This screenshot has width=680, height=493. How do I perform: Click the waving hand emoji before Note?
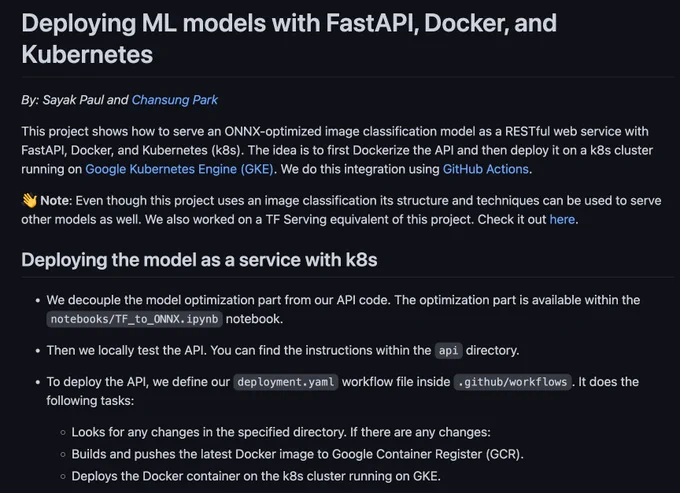29,200
